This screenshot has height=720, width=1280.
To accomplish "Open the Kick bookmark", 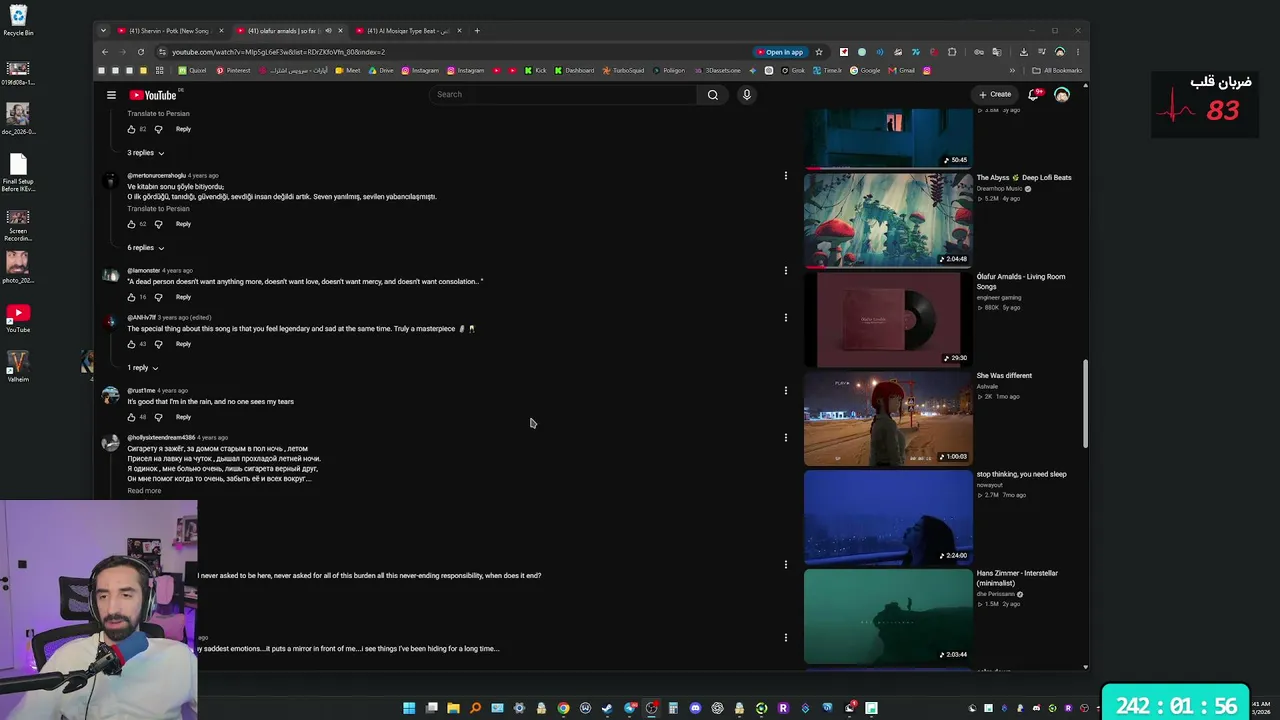I will [x=535, y=71].
